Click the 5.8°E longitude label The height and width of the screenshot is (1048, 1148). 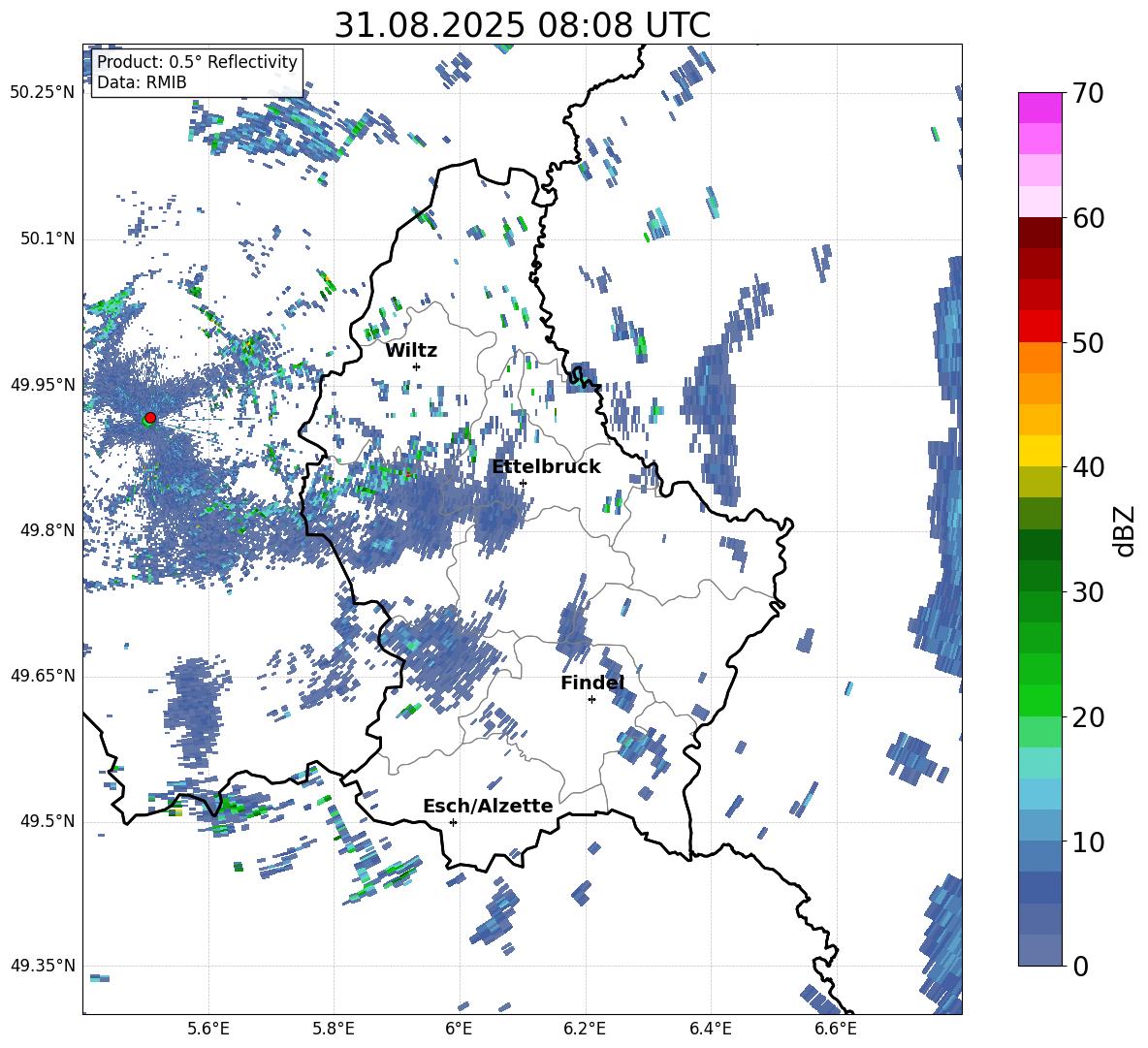pyautogui.click(x=334, y=1029)
